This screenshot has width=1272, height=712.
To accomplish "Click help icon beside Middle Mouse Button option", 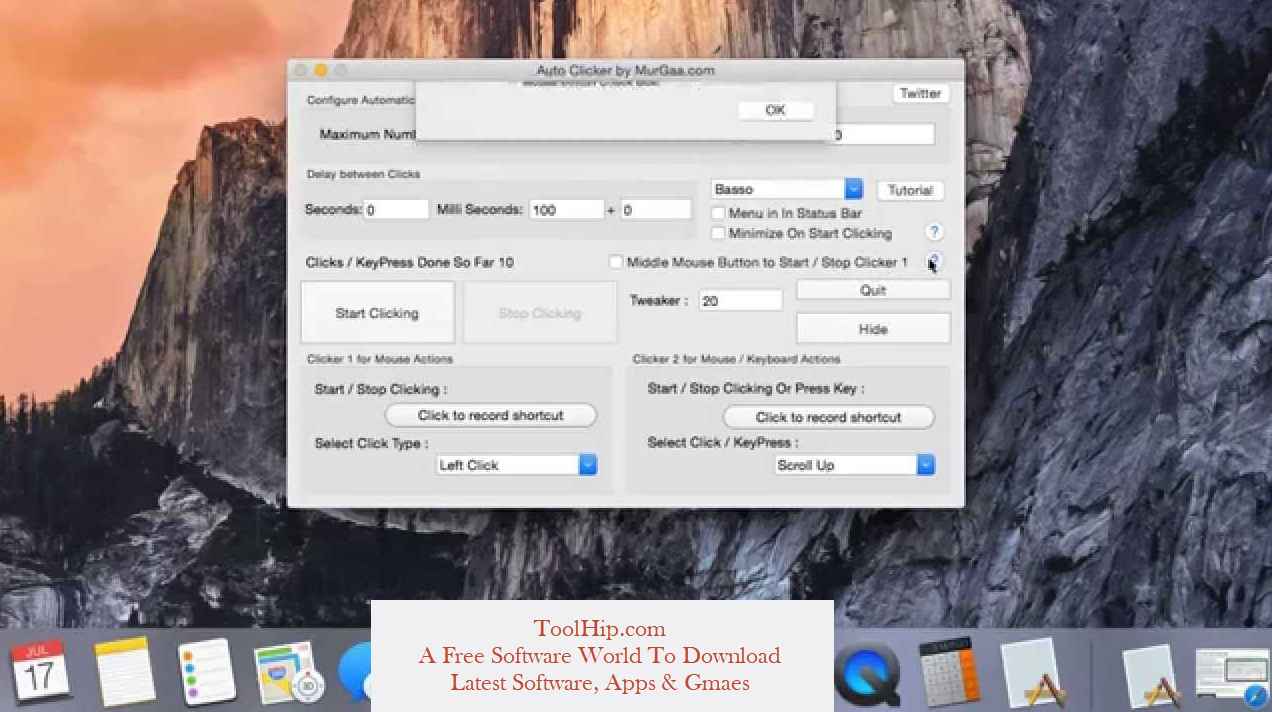I will pyautogui.click(x=934, y=261).
